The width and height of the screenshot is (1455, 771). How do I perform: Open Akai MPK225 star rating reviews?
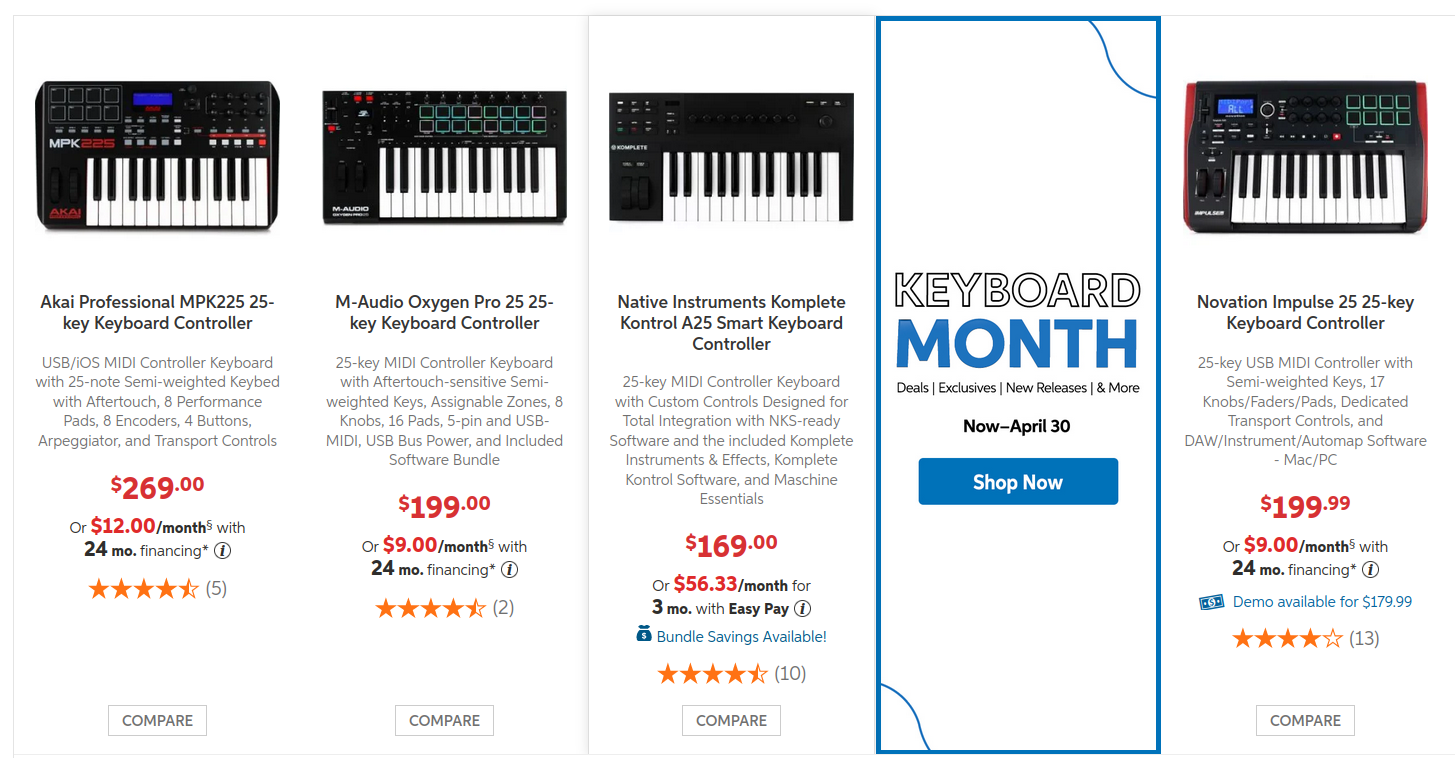pyautogui.click(x=158, y=589)
